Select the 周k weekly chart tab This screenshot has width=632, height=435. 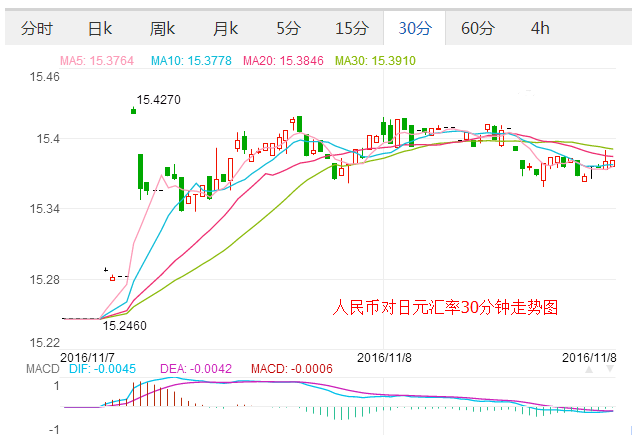[x=163, y=28]
